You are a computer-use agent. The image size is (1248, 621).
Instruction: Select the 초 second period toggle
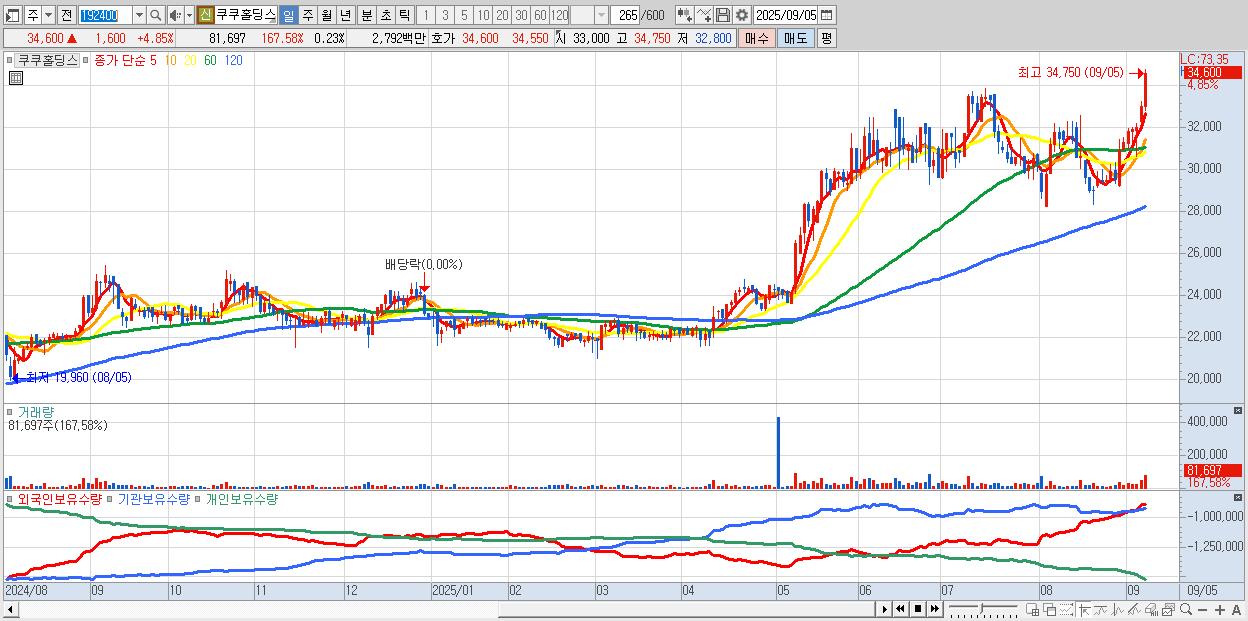click(385, 15)
